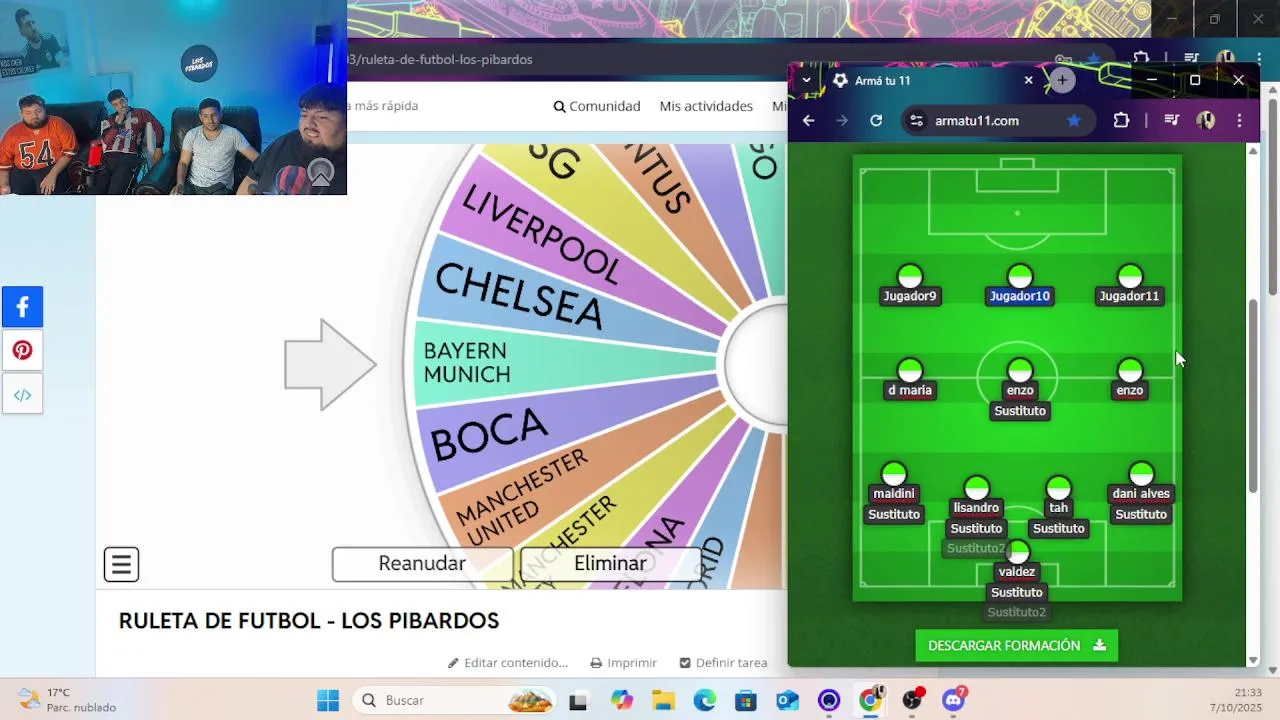Select the Jugador11 player label
1280x720 pixels.
coord(1129,296)
